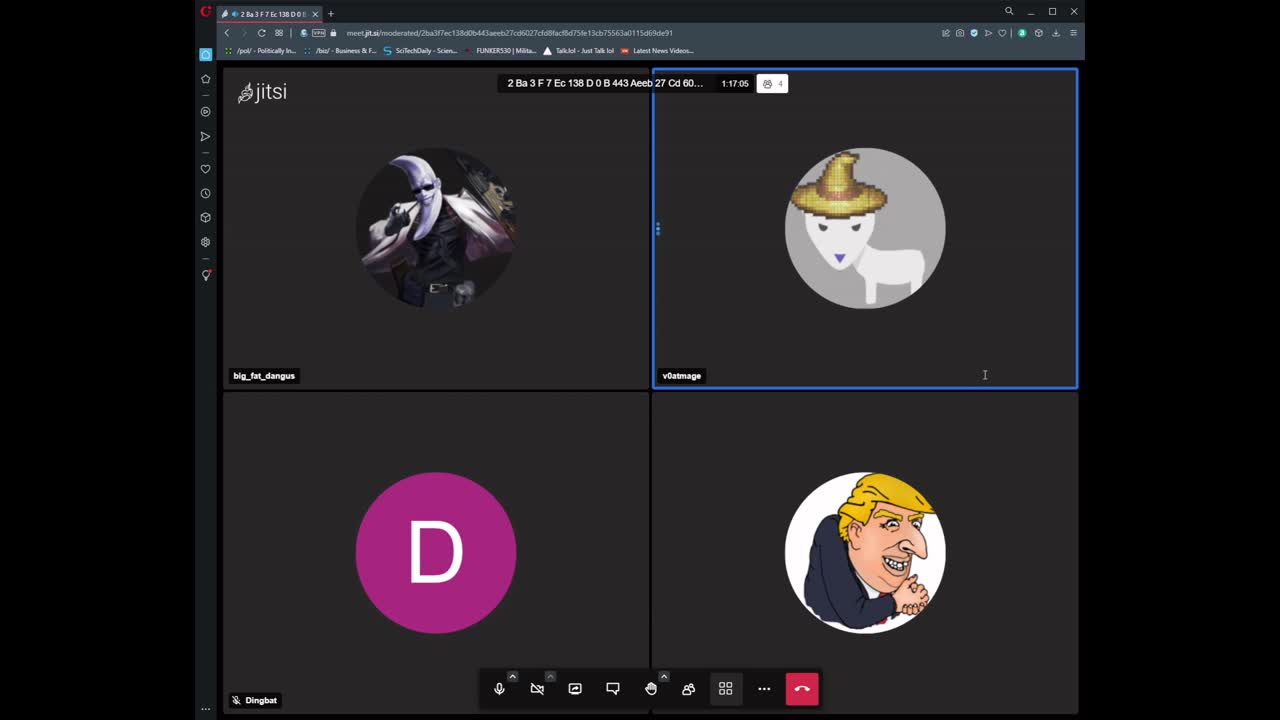
Task: Open tab search magnifier
Action: 1009,12
